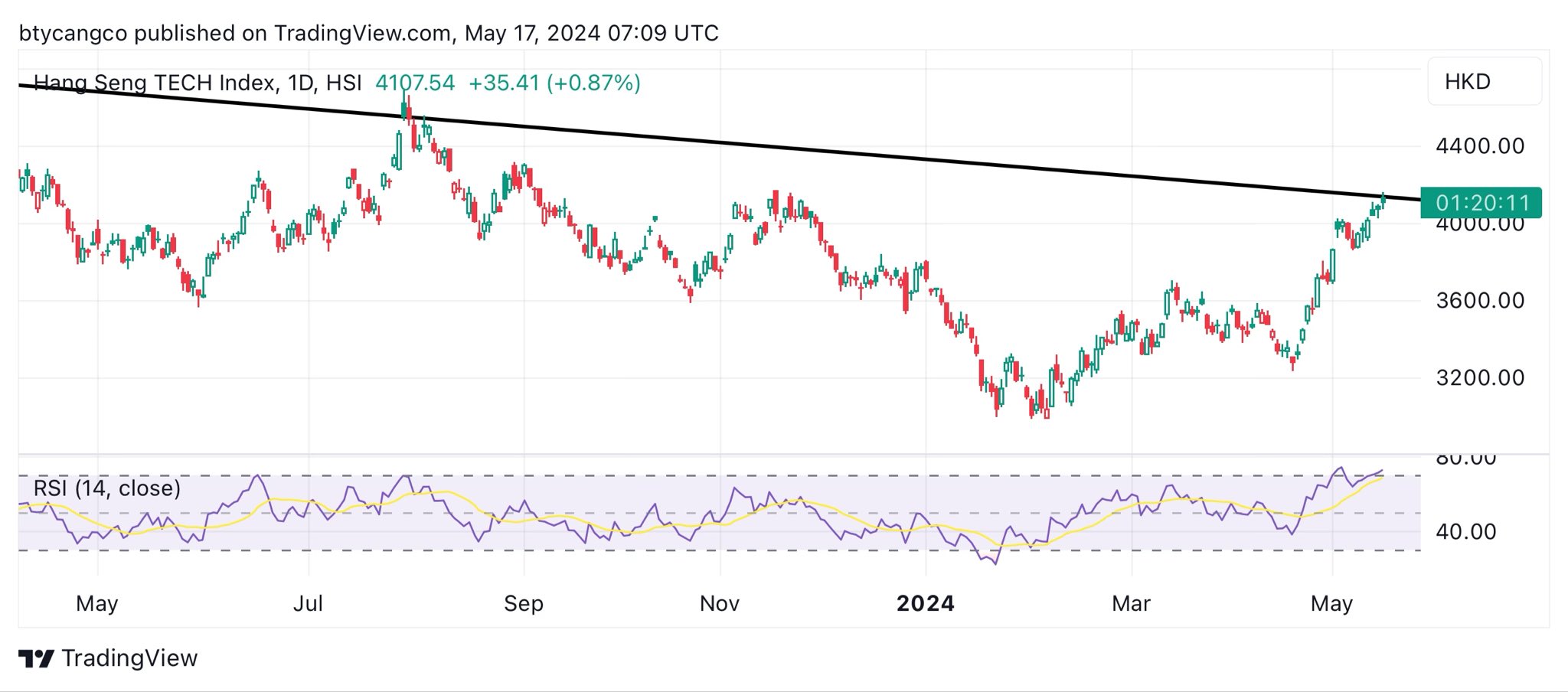Click the Nov time axis label
Screen dimensions: 1568x692
point(720,603)
